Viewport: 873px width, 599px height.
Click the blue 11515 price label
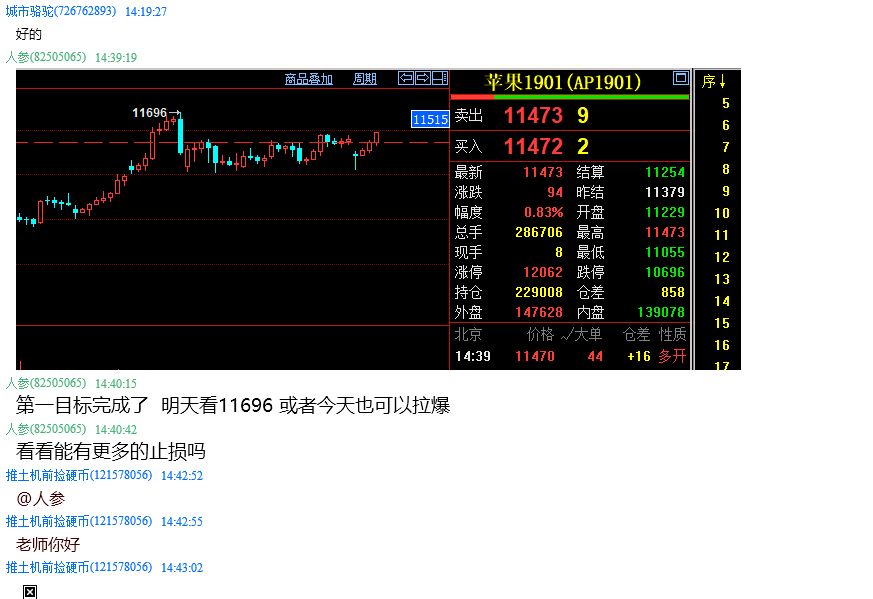pyautogui.click(x=430, y=119)
